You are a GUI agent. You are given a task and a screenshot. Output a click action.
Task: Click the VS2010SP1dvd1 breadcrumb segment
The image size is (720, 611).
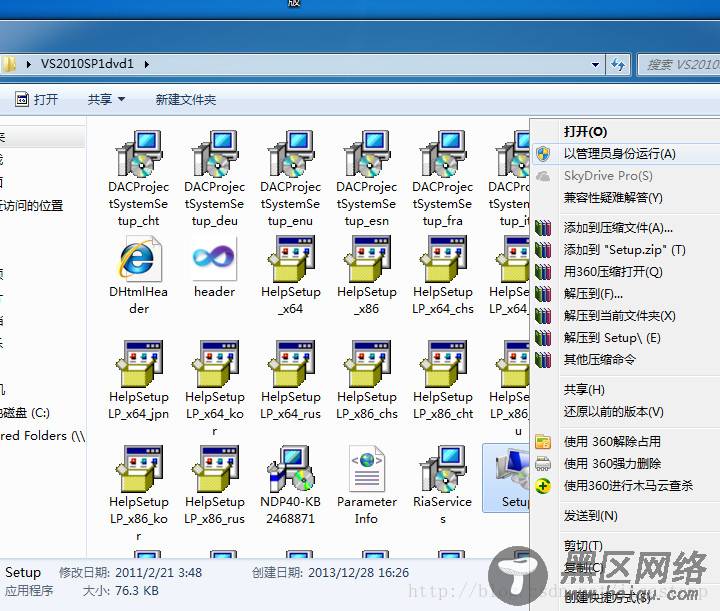pyautogui.click(x=87, y=64)
